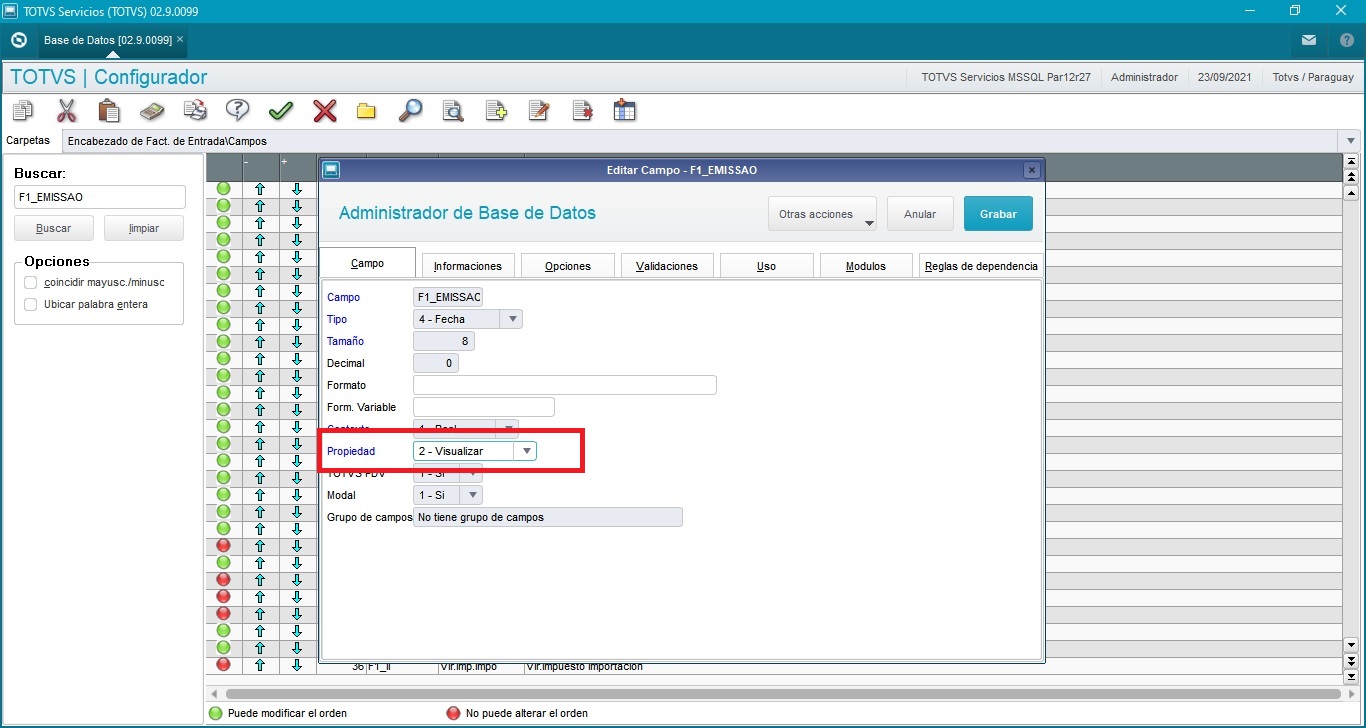Switch to the Opciones tab

pos(568,266)
